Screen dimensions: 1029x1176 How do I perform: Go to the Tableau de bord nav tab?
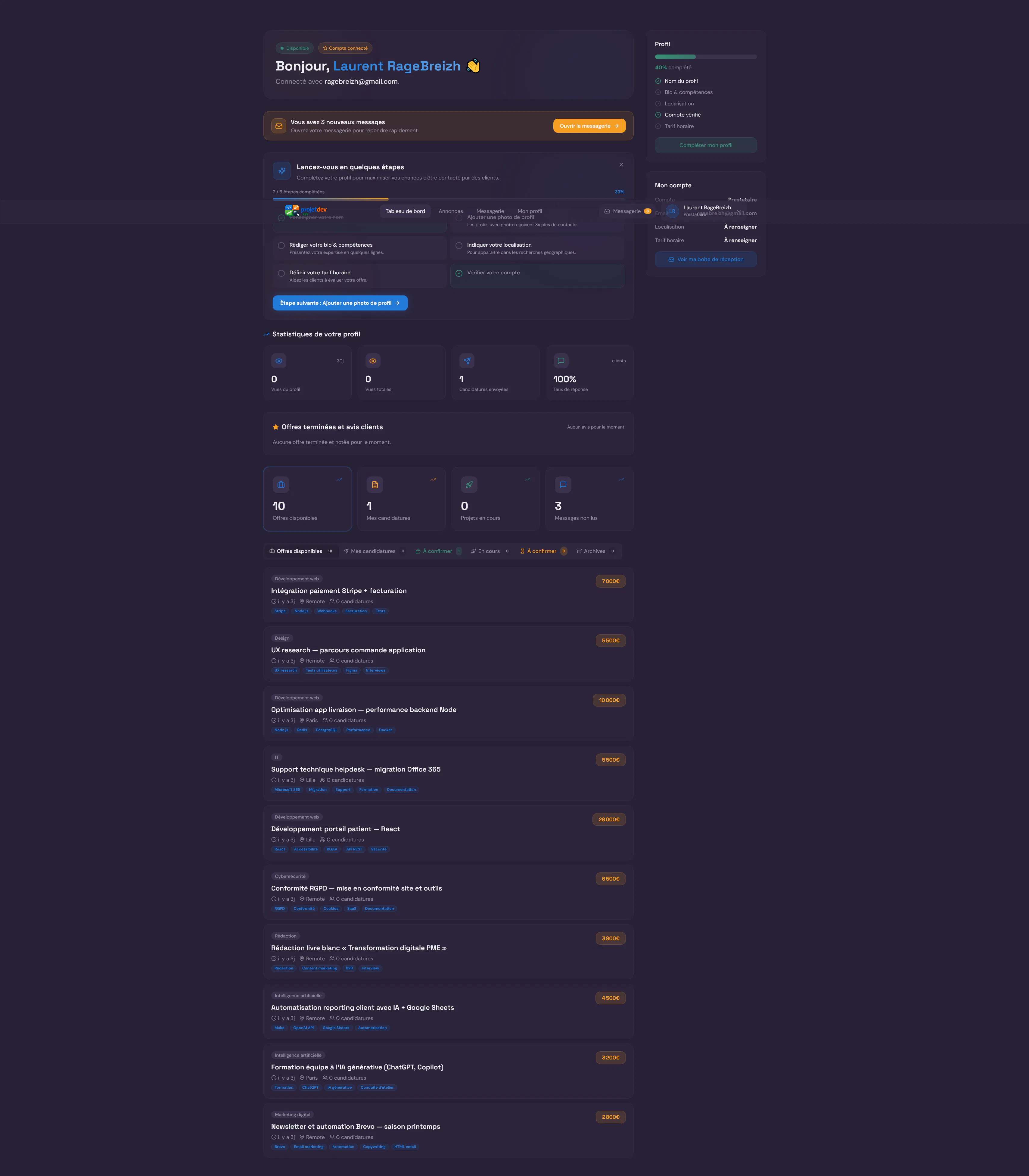point(406,211)
